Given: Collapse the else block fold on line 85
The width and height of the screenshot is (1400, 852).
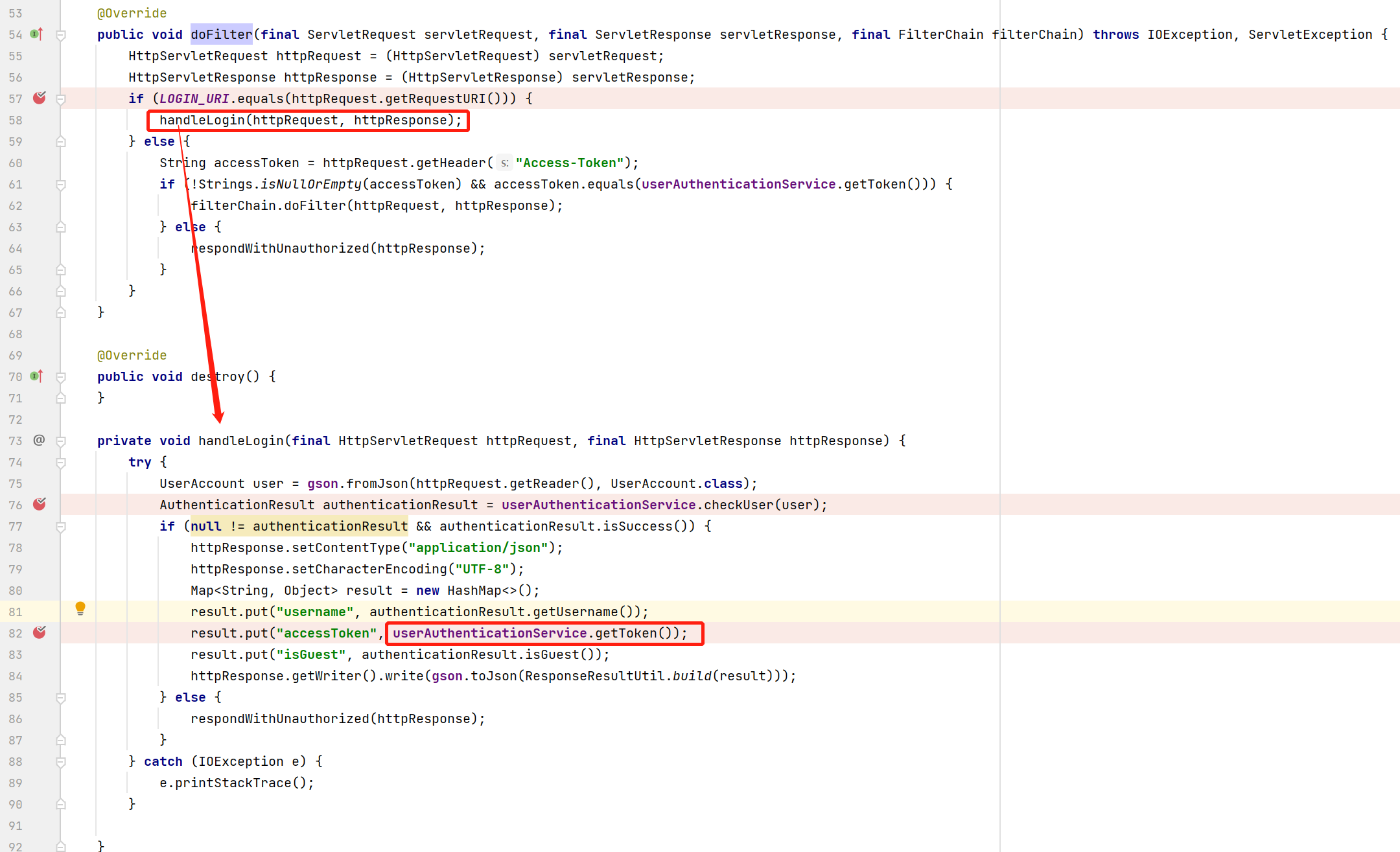Looking at the screenshot, I should pos(61,697).
